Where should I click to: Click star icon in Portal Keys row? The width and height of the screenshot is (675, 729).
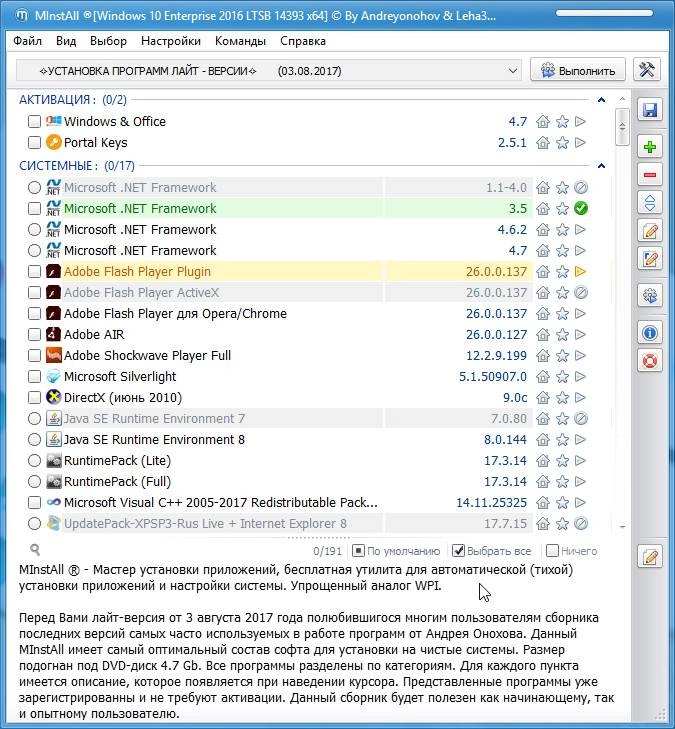(x=562, y=143)
